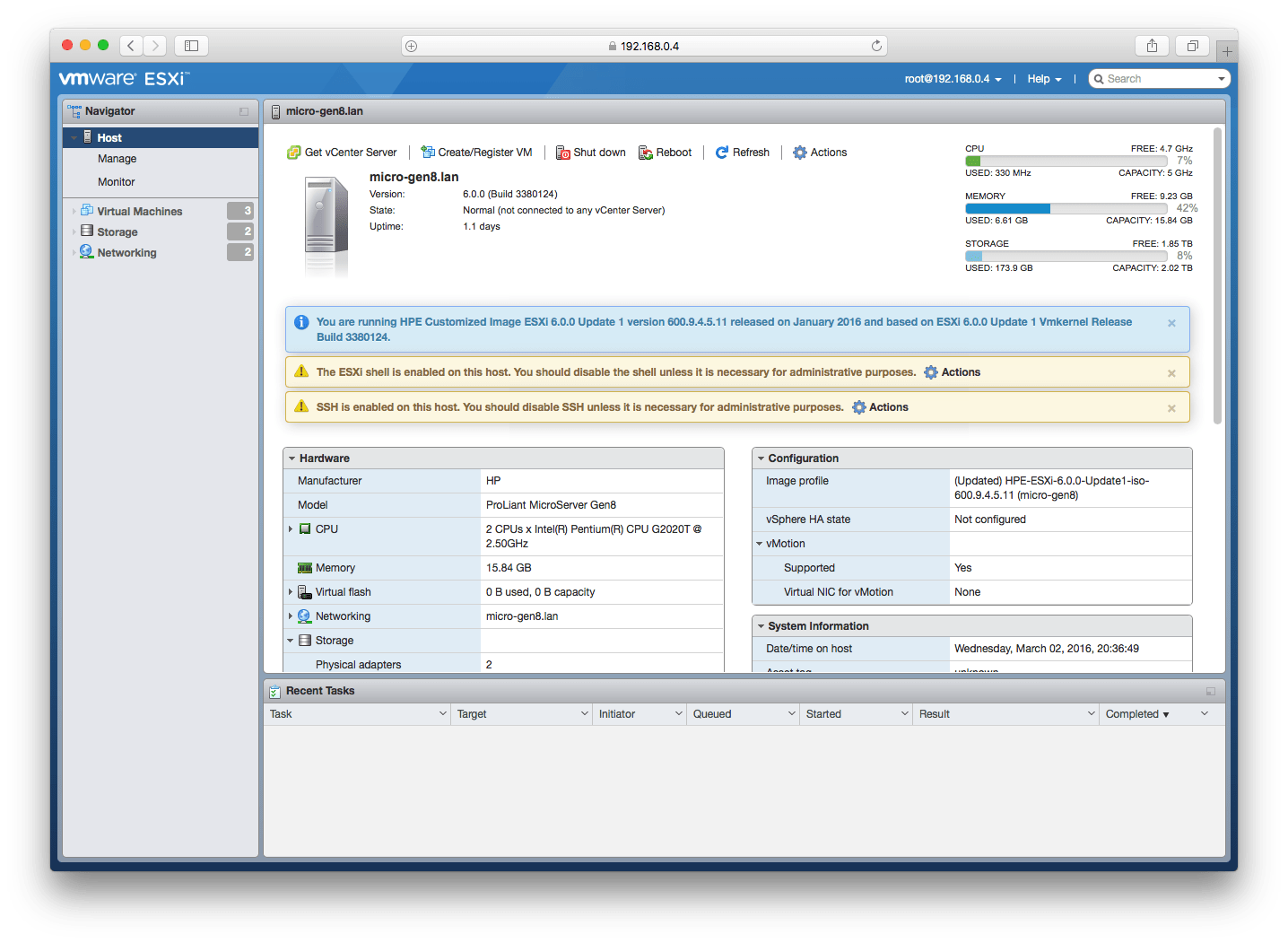Click the Safari show tabs icon
1288x943 pixels.
[1193, 46]
